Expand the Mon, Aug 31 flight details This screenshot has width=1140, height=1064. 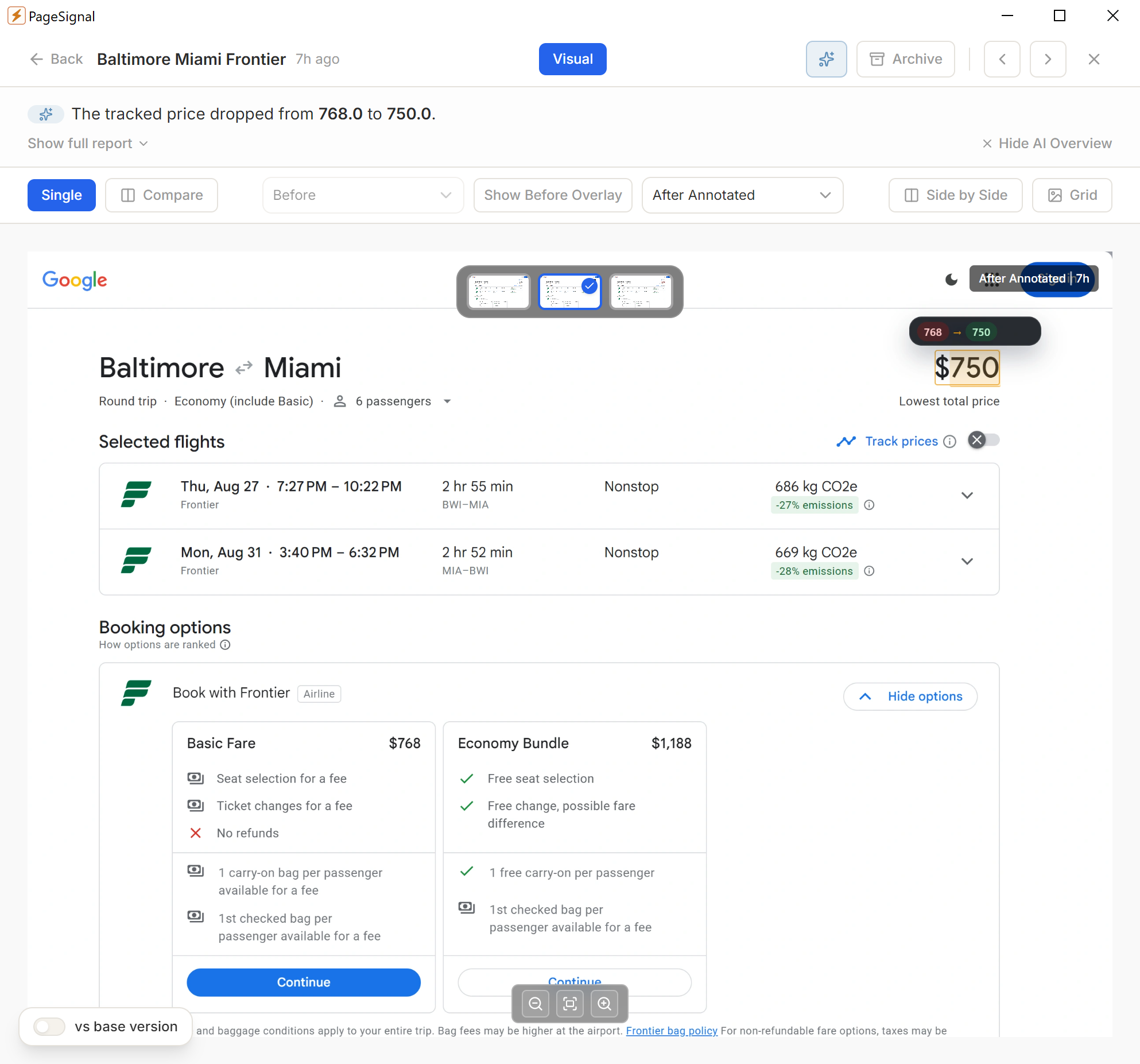(967, 562)
